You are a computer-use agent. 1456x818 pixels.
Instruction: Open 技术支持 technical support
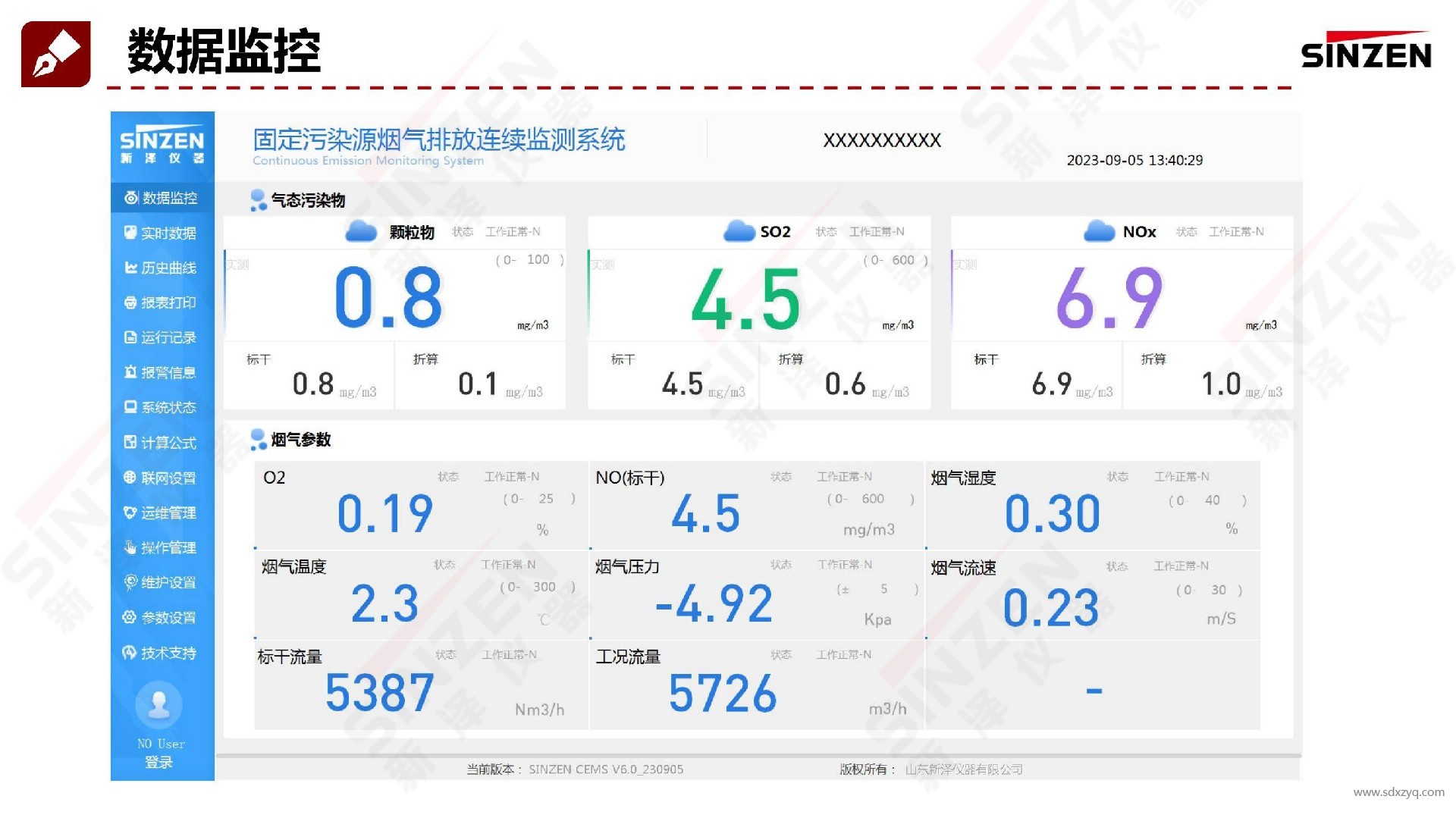(162, 652)
